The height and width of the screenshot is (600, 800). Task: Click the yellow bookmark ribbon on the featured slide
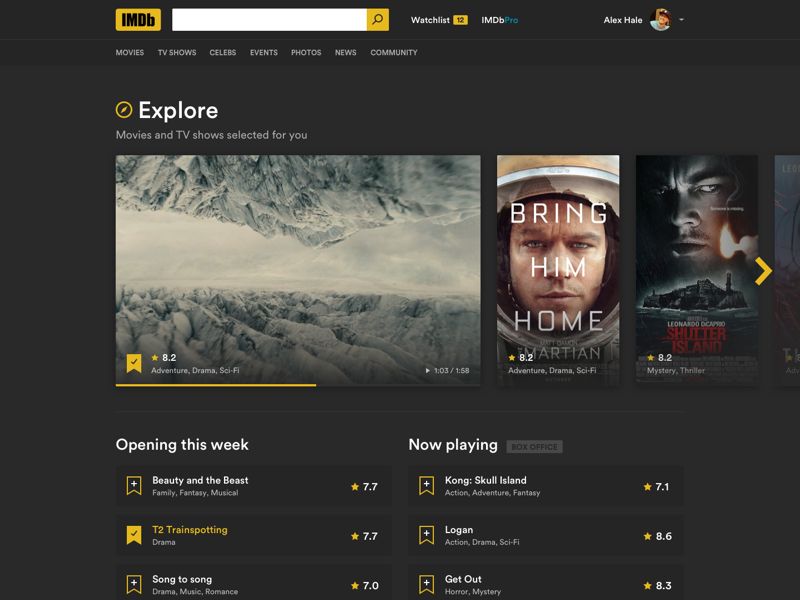click(x=134, y=361)
